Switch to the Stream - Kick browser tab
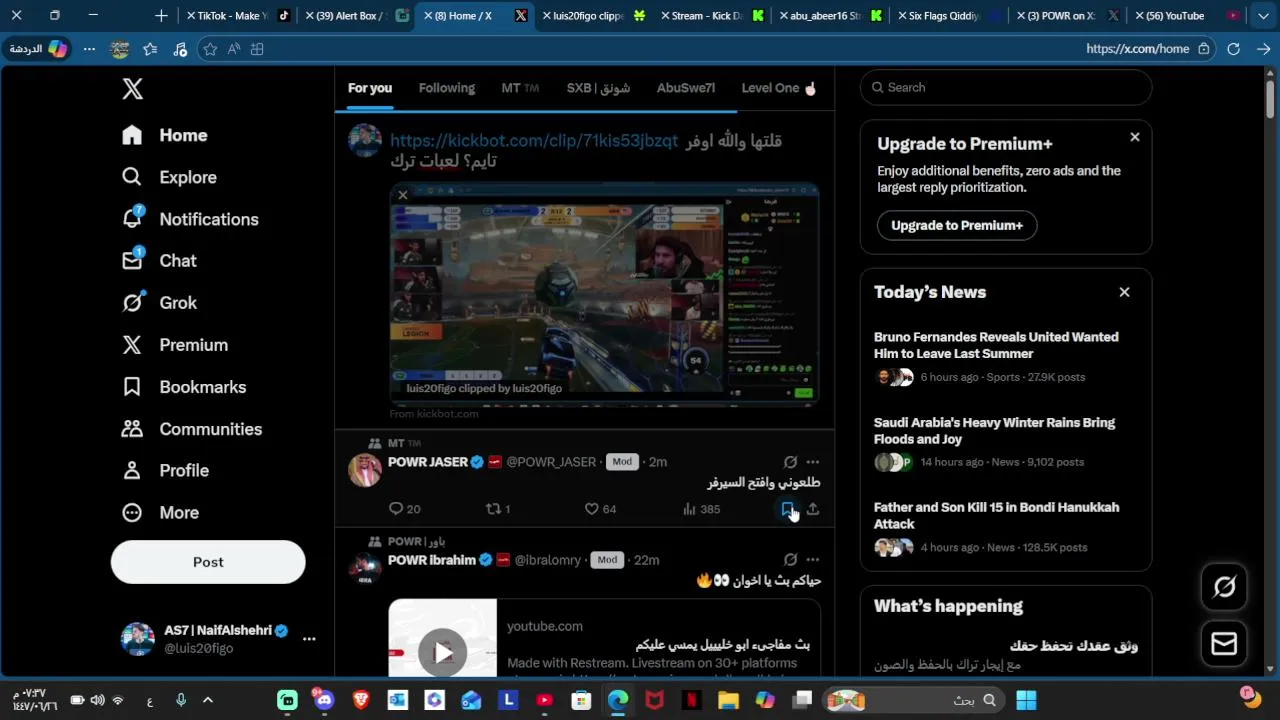The height and width of the screenshot is (720, 1280). click(x=711, y=16)
